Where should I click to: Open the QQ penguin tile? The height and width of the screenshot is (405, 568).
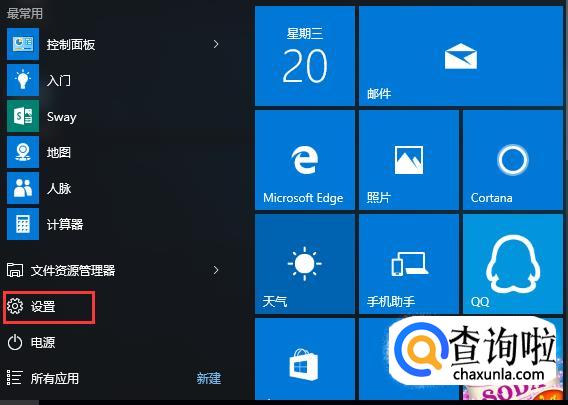pos(513,264)
